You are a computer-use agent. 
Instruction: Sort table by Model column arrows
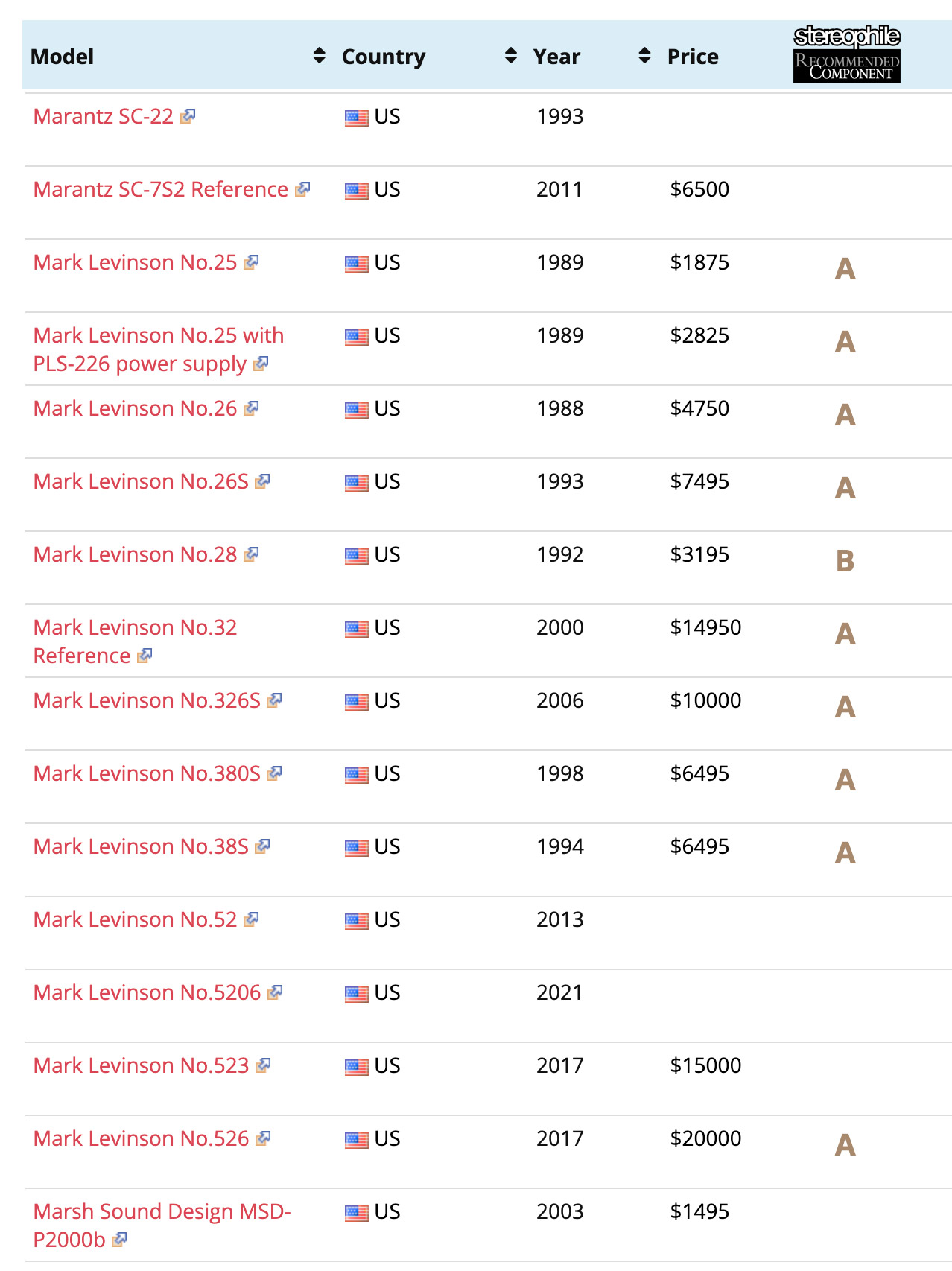(319, 56)
